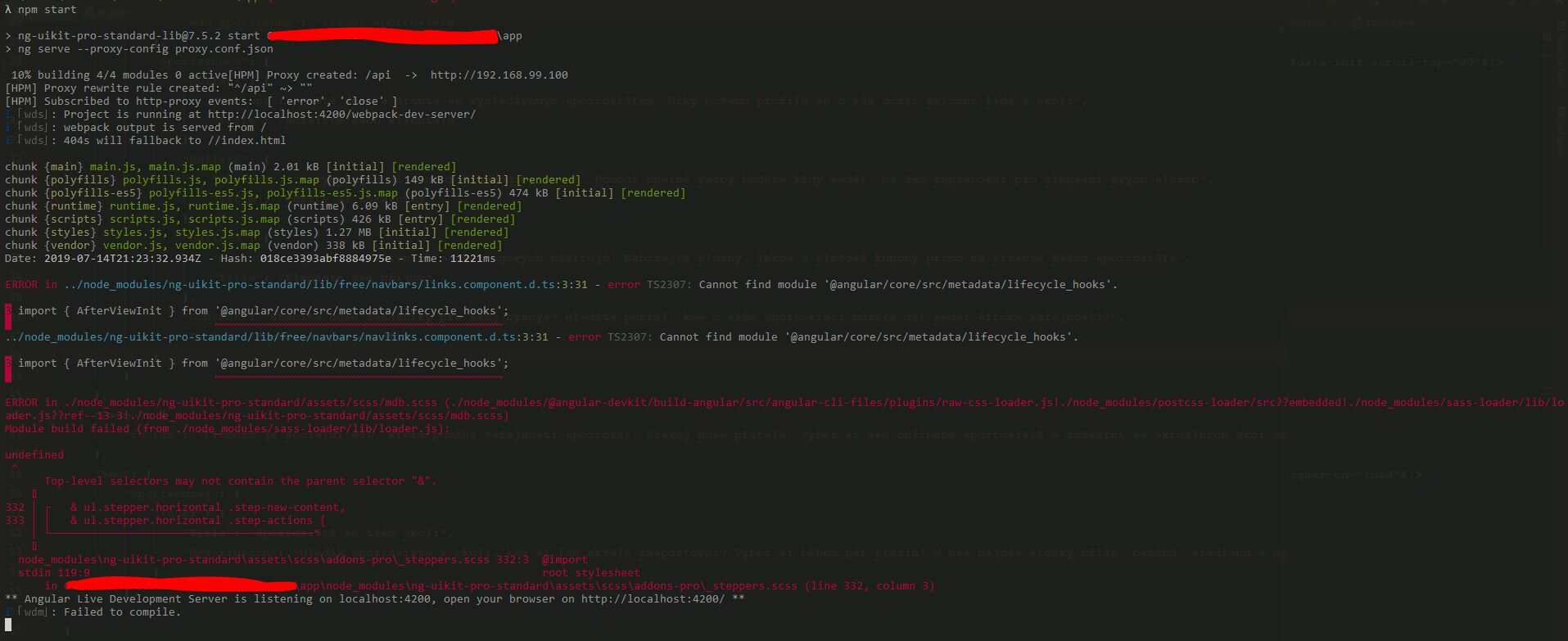This screenshot has width=1568, height=641.
Task: Open the http://localhost:4200/webpack-dev-server/ link
Action: (x=341, y=115)
